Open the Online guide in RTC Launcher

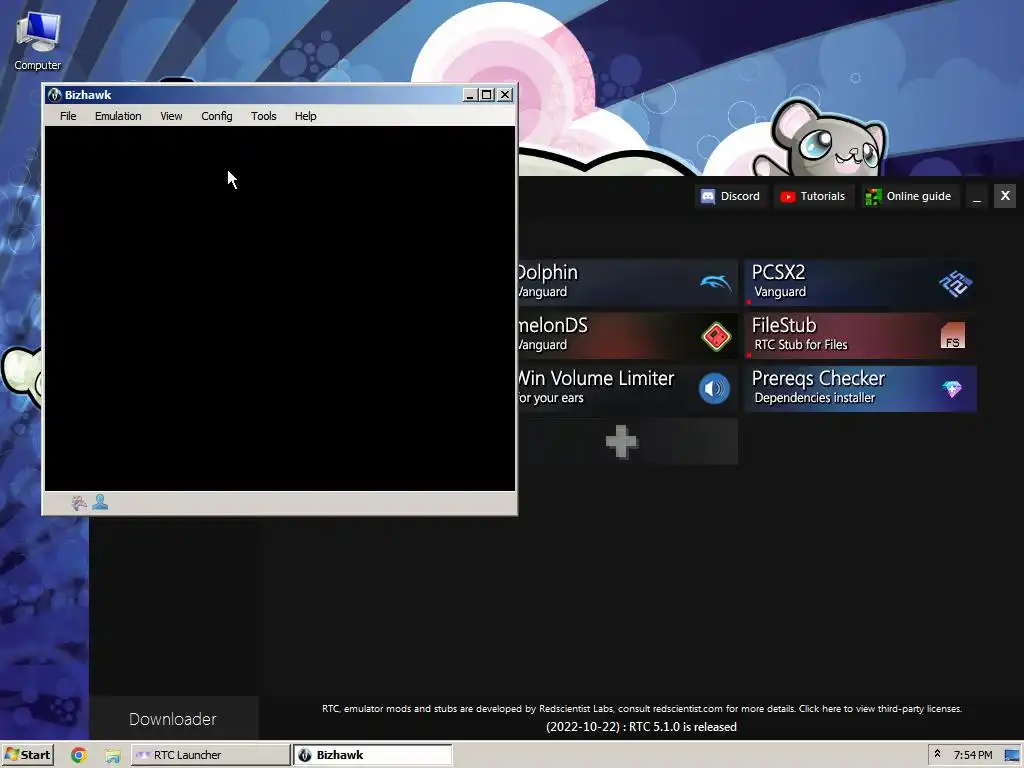(908, 196)
